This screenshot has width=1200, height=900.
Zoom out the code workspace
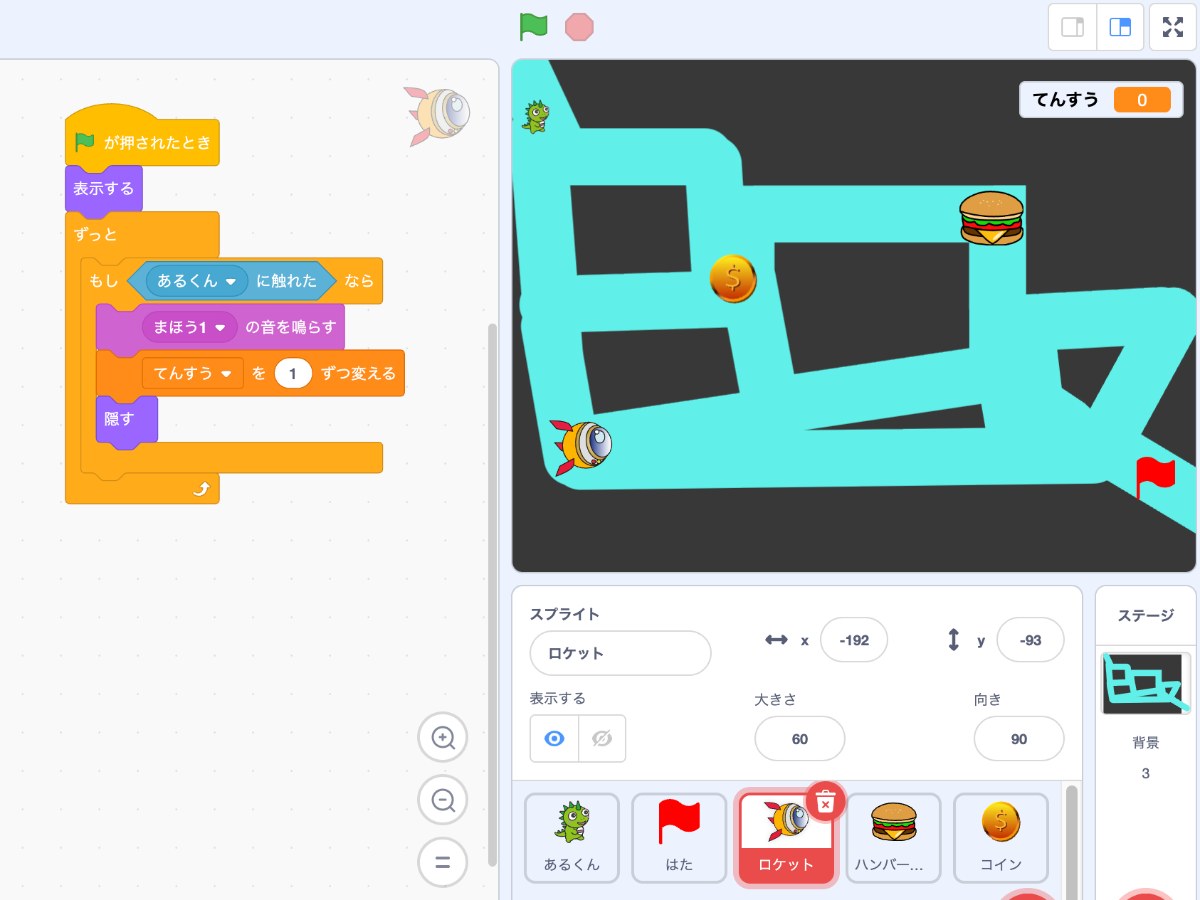pyautogui.click(x=443, y=800)
